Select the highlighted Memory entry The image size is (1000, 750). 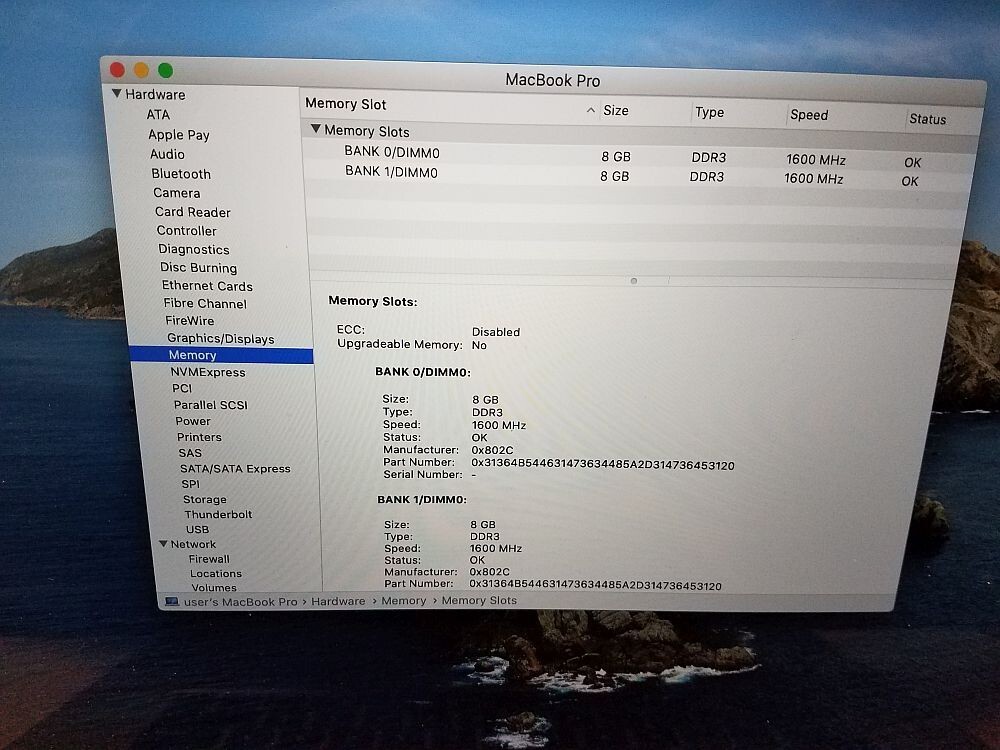pyautogui.click(x=221, y=355)
